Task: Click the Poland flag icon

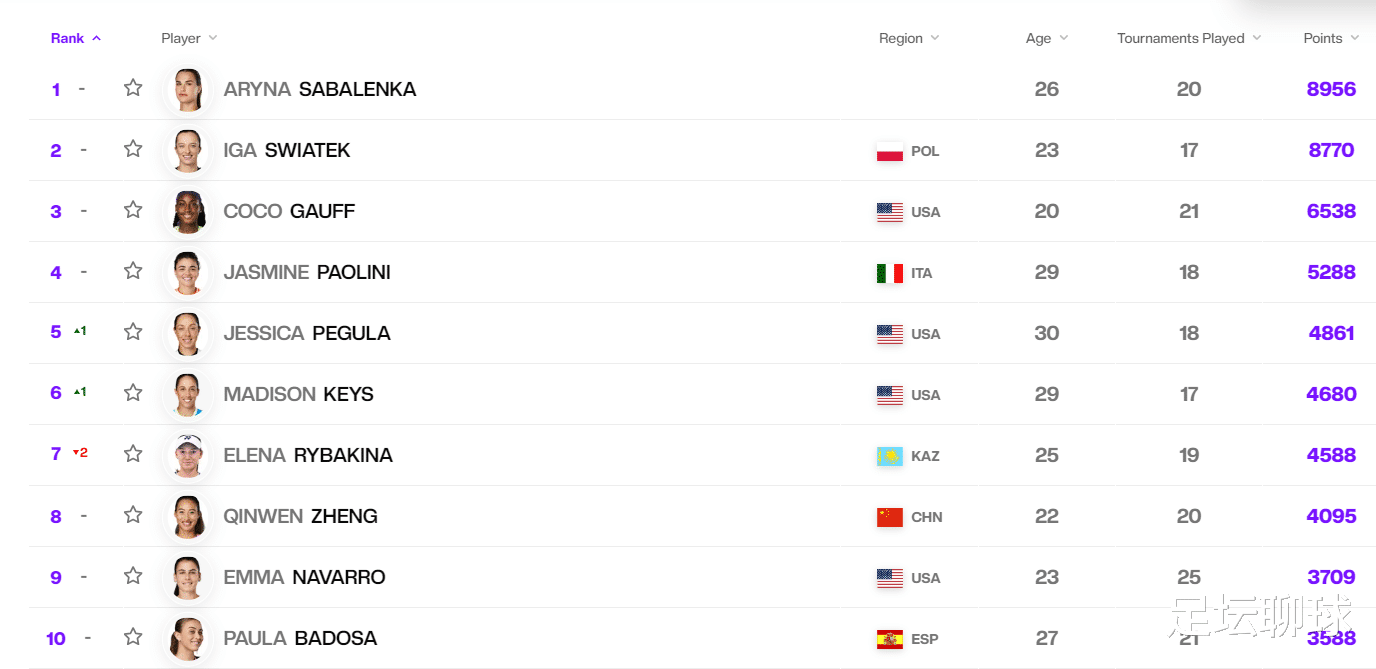Action: click(889, 151)
